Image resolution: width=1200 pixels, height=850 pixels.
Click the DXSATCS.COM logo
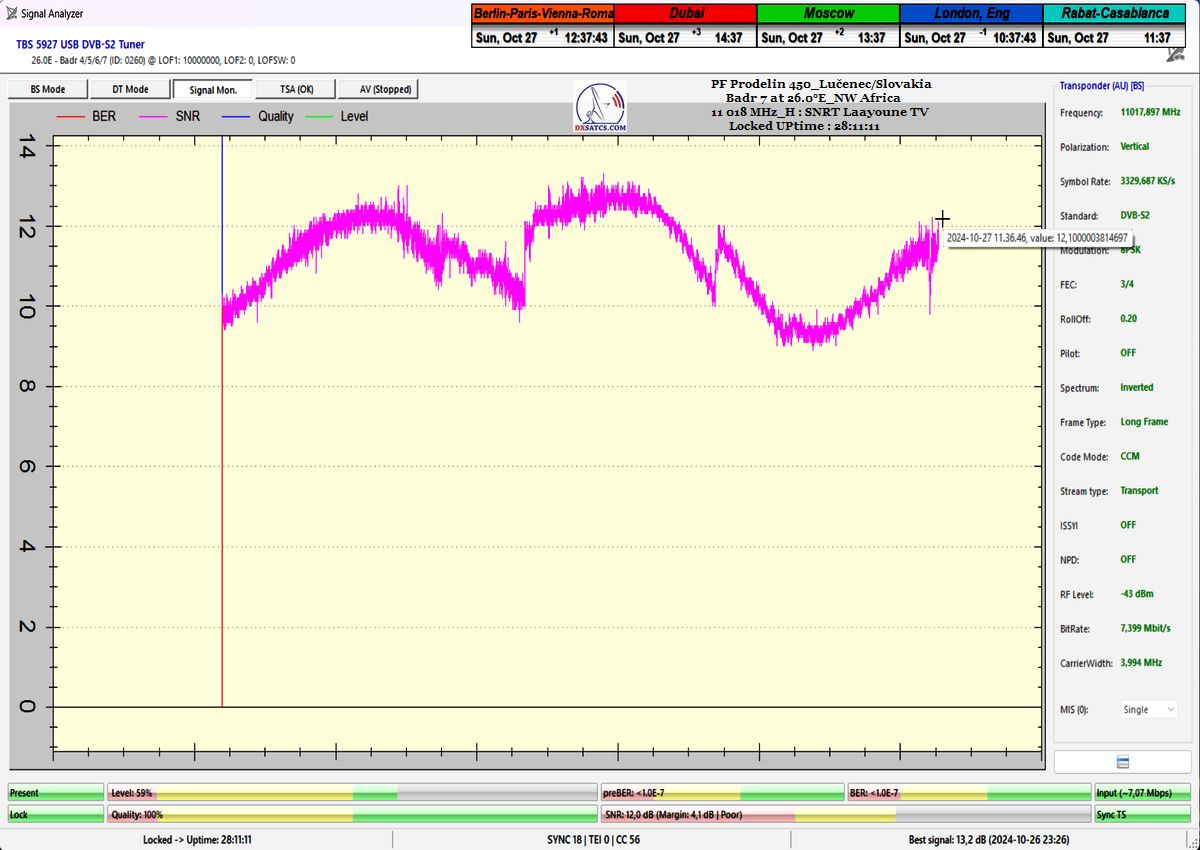(x=600, y=108)
